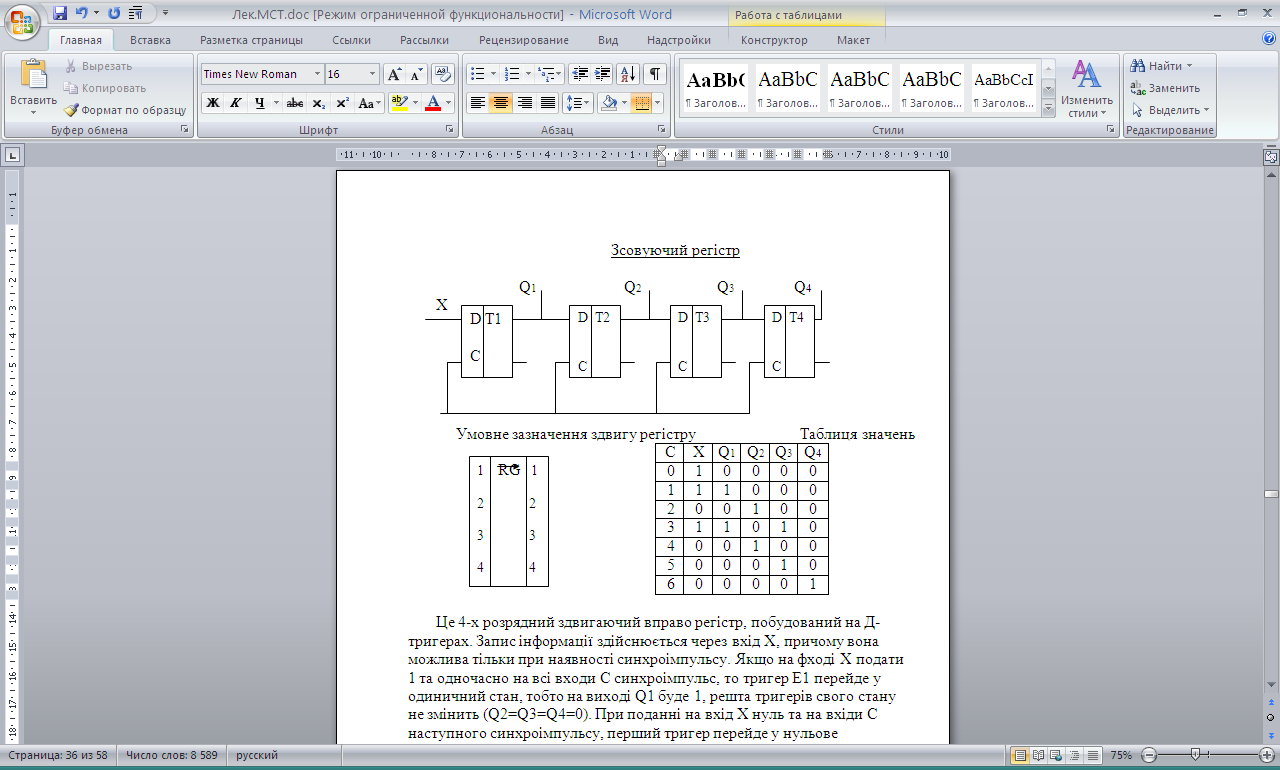1280x770 pixels.
Task: Toggle superscript formatting
Action: (x=341, y=102)
